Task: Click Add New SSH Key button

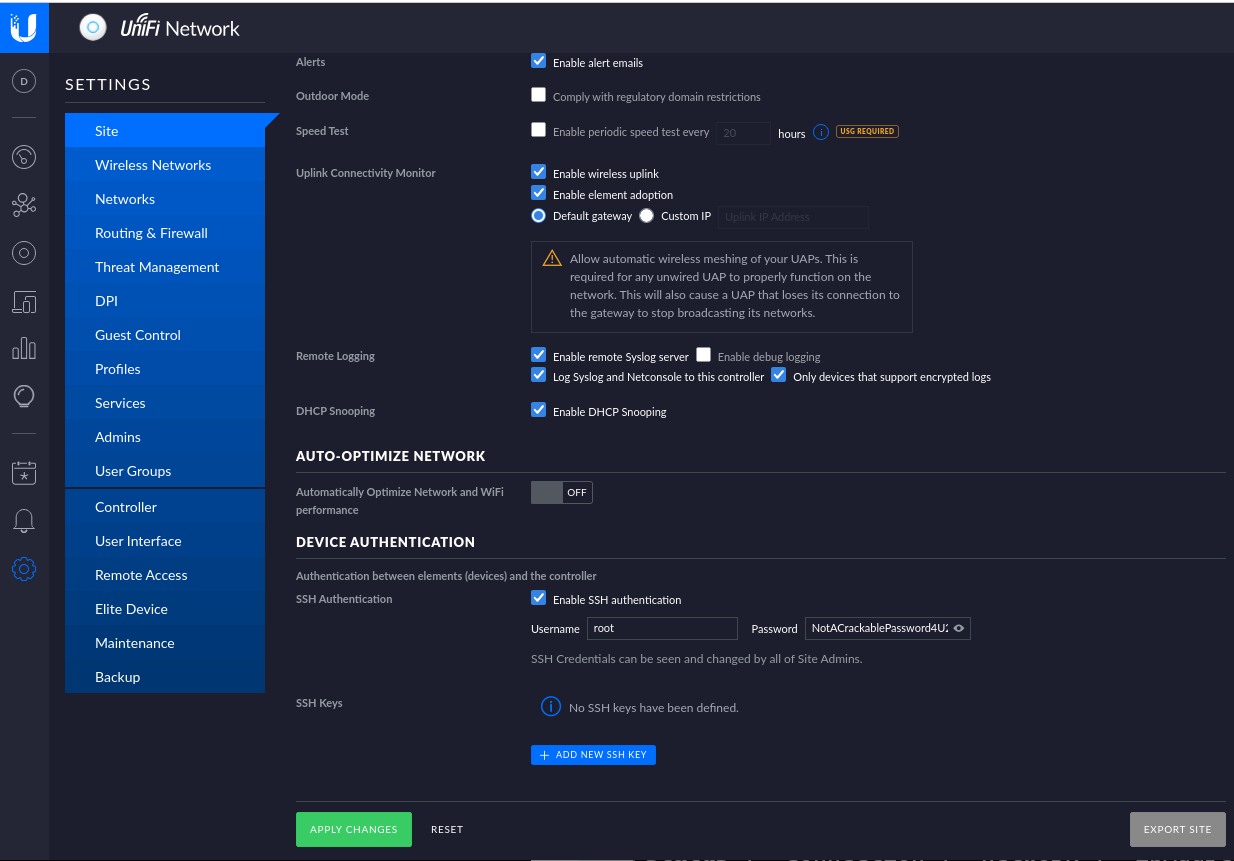Action: coord(593,755)
